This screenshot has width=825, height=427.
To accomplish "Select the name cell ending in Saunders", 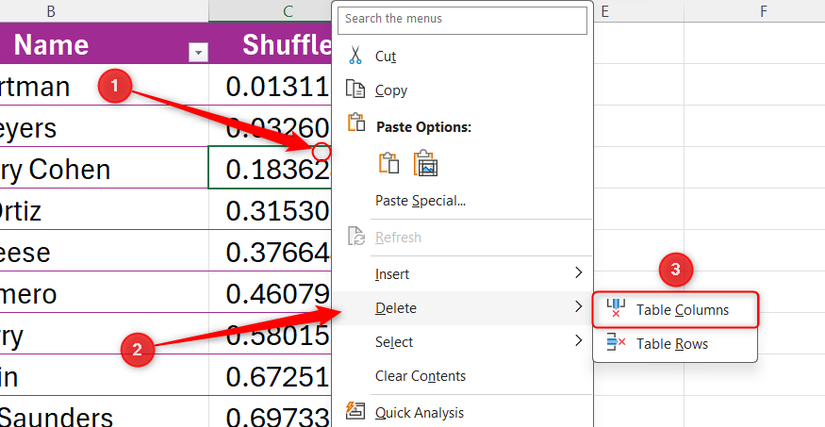I will pos(104,412).
